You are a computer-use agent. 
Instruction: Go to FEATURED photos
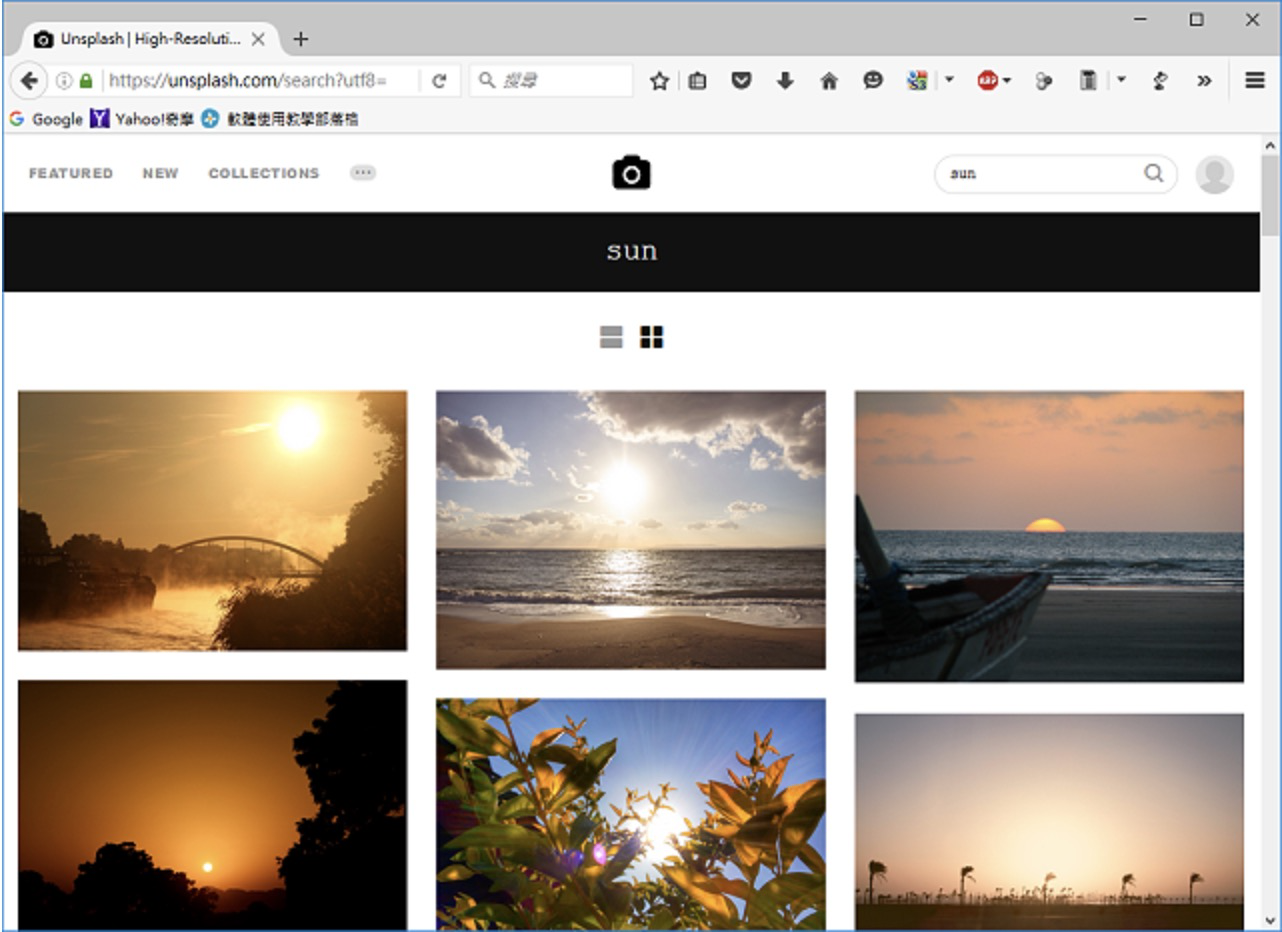pos(71,173)
